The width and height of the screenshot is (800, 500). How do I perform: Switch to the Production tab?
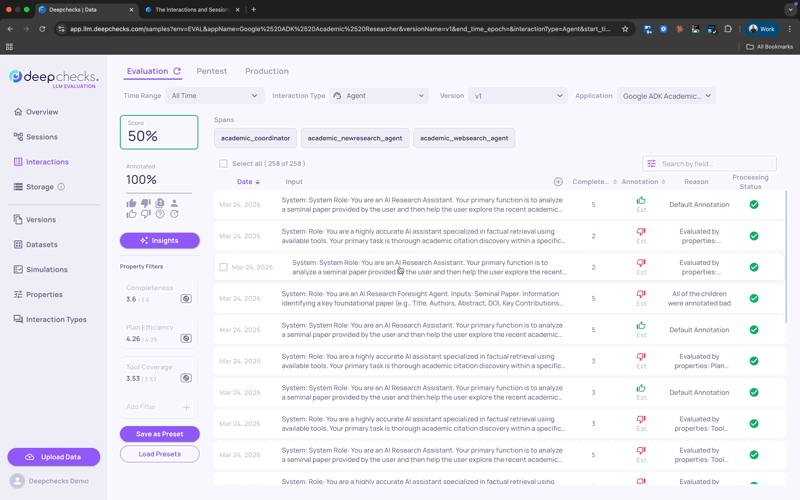click(267, 71)
